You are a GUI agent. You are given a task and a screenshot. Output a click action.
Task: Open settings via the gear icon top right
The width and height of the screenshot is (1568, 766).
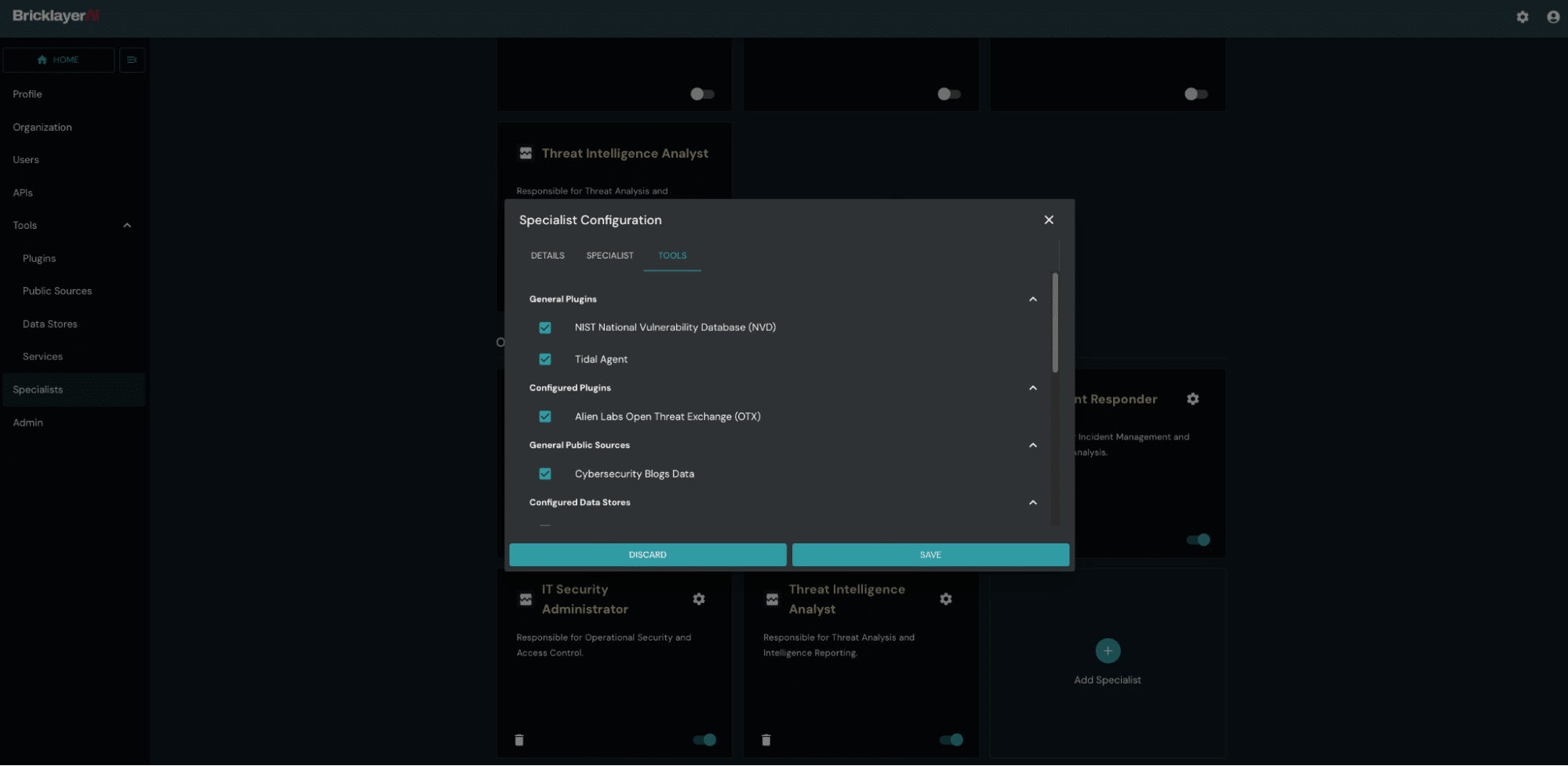(x=1522, y=16)
